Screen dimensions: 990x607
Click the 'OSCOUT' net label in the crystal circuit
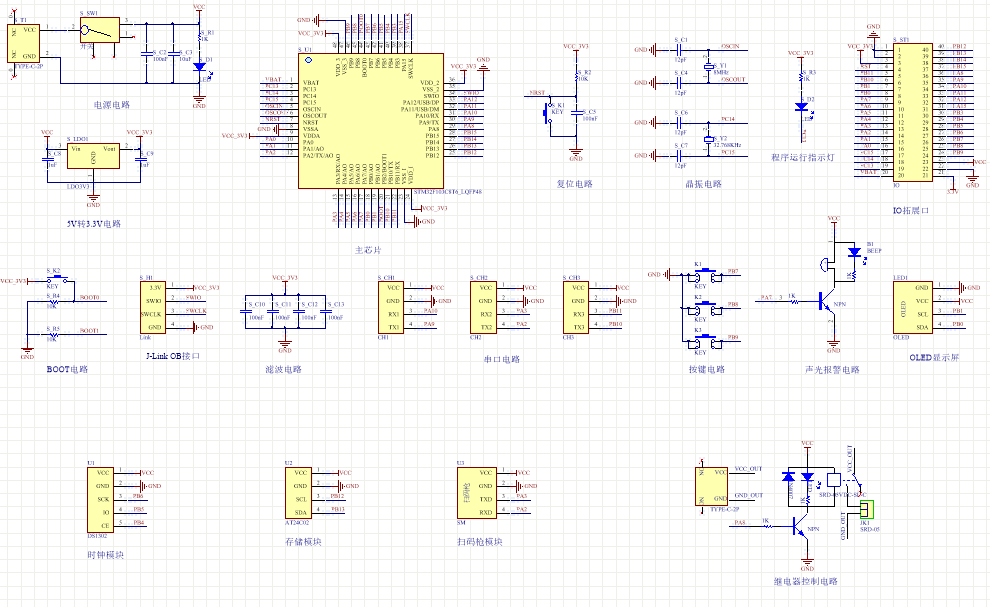pos(733,80)
